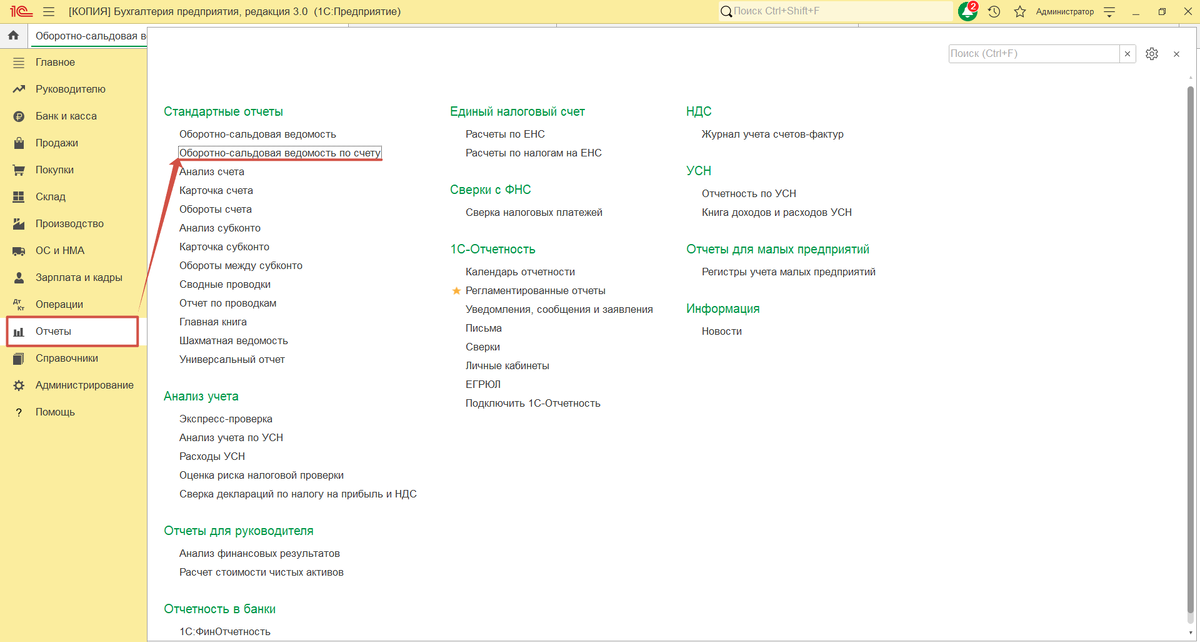Open Оборотно-сальдовая ведомость по счету

280,153
